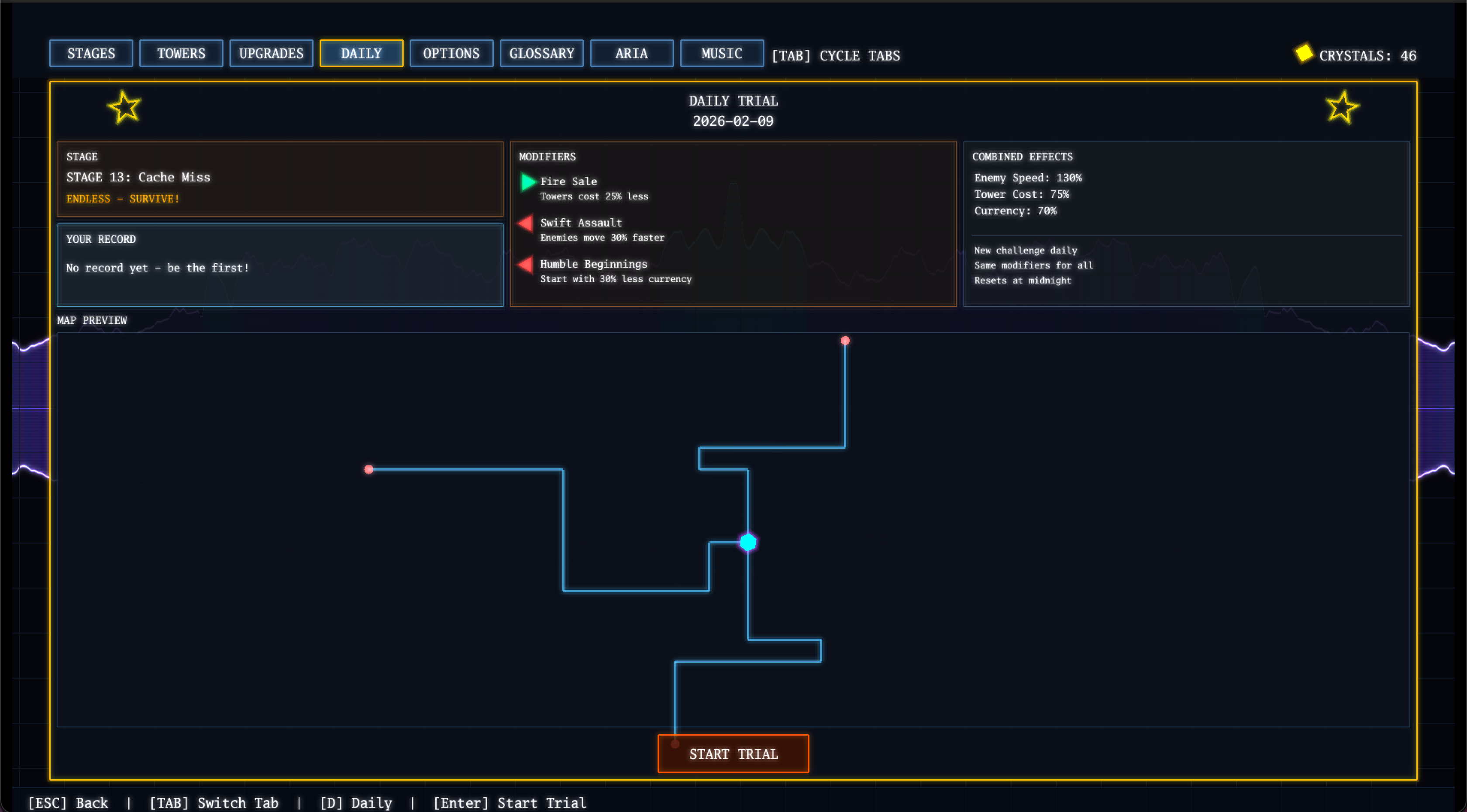1467x812 pixels.
Task: Click the red Humble Beginnings arrow icon
Action: click(x=526, y=264)
